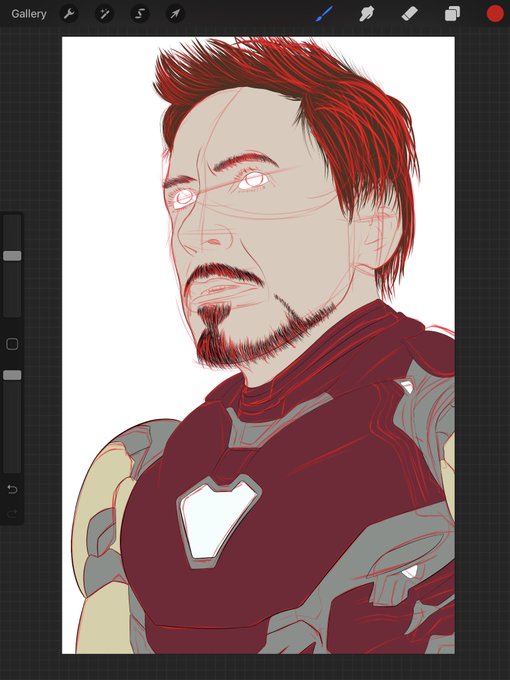Undo the last stroke
The height and width of the screenshot is (680, 510).
[12, 489]
